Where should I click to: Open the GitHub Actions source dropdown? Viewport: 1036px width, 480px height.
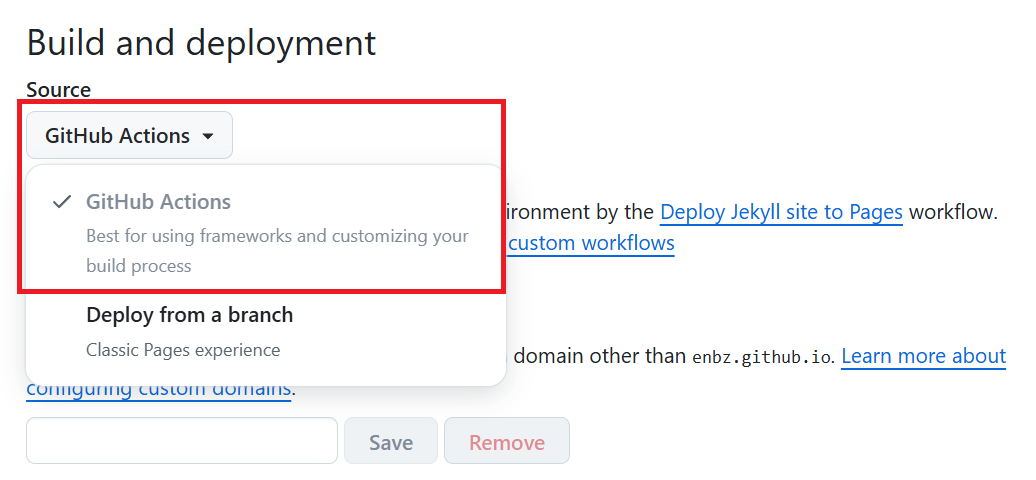(130, 136)
